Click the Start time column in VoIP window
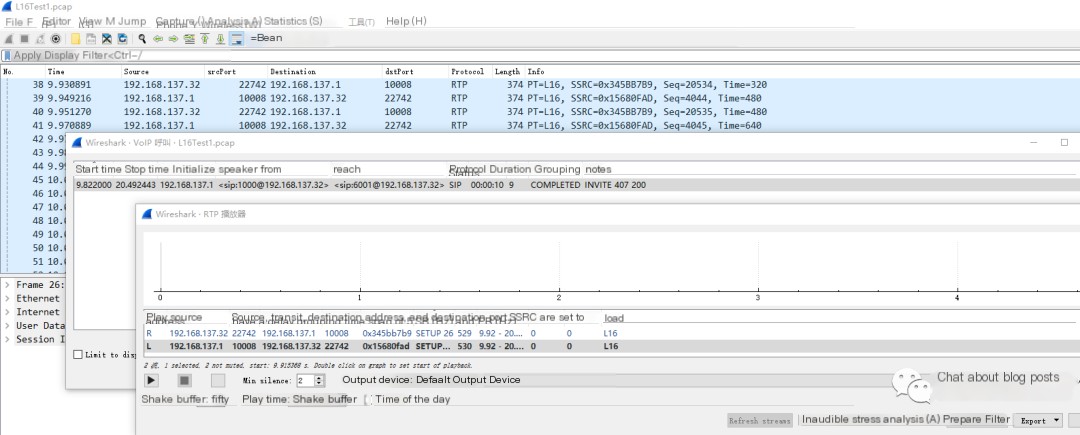 point(98,169)
